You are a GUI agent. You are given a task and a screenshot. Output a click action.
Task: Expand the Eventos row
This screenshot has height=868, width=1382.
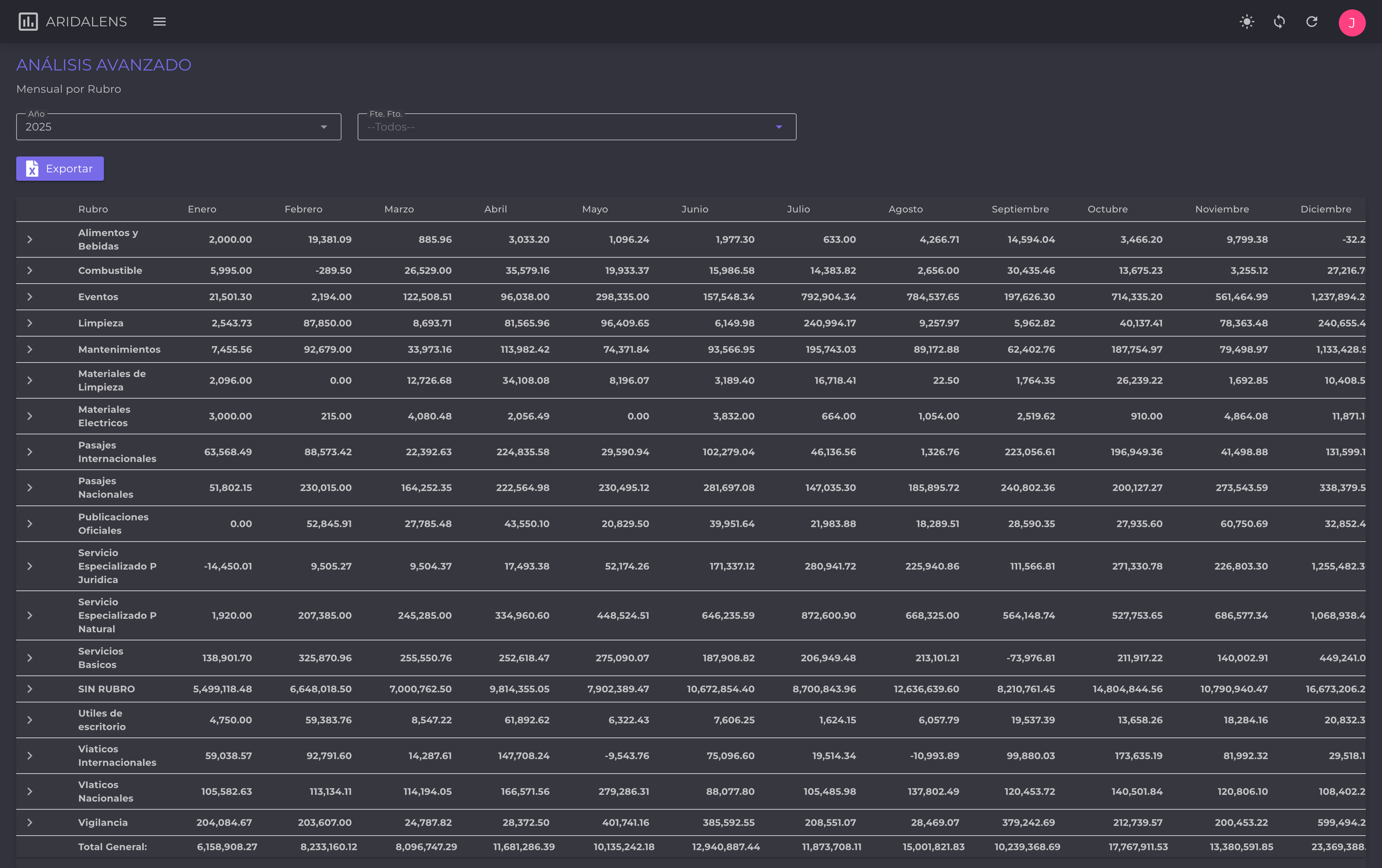(x=30, y=297)
